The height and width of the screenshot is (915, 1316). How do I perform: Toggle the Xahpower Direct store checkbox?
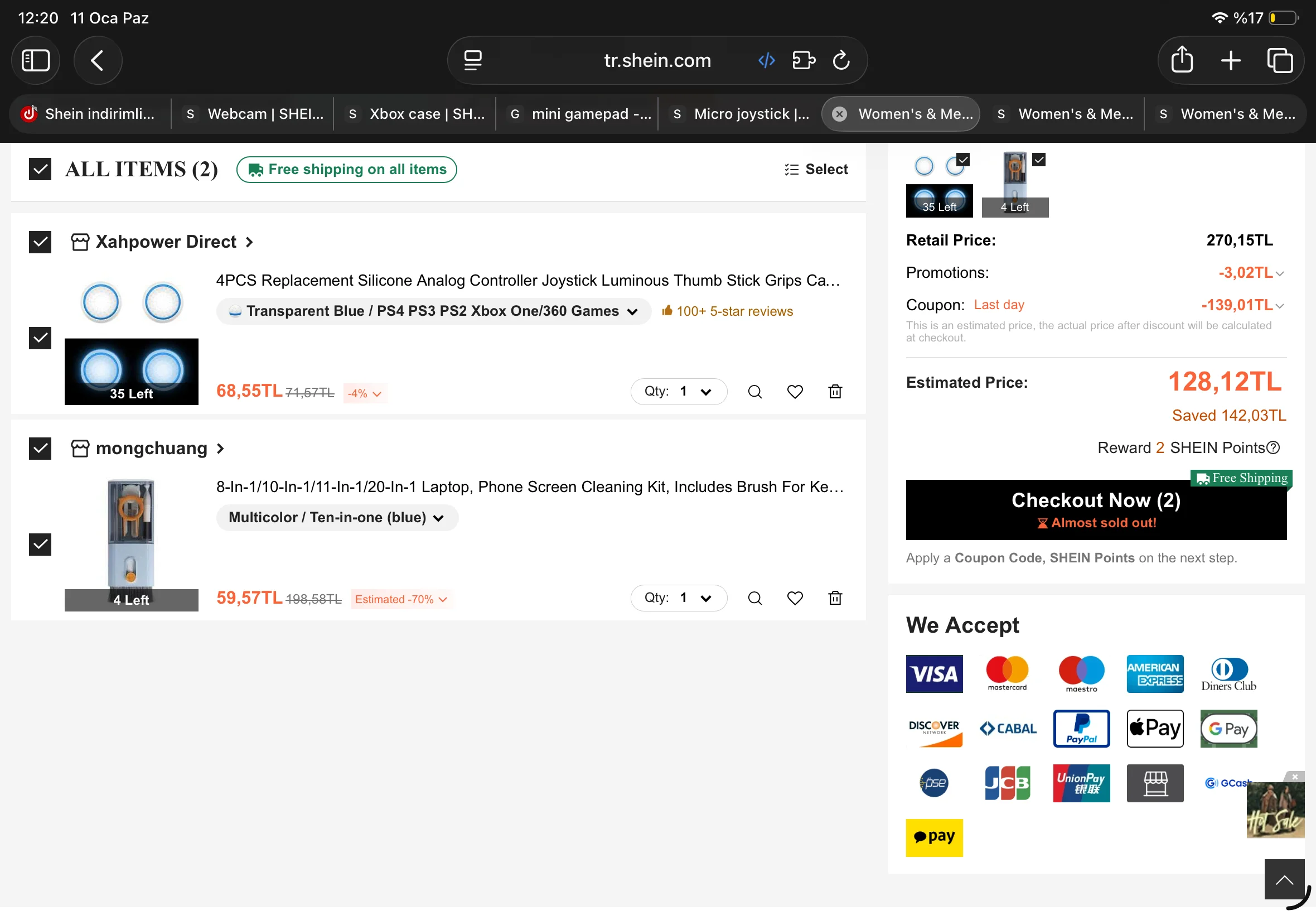[x=40, y=242]
